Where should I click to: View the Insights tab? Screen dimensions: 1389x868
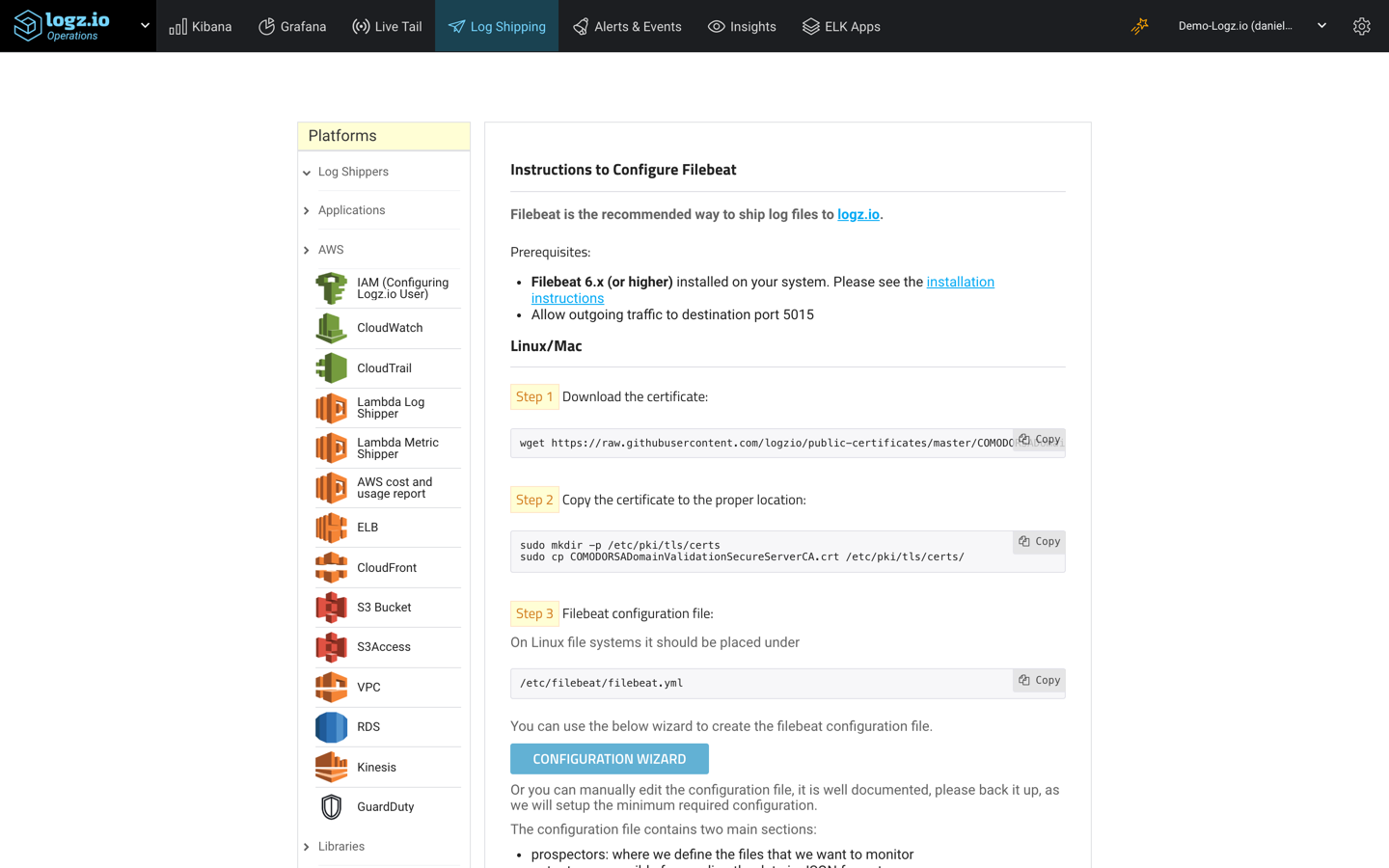[x=742, y=26]
